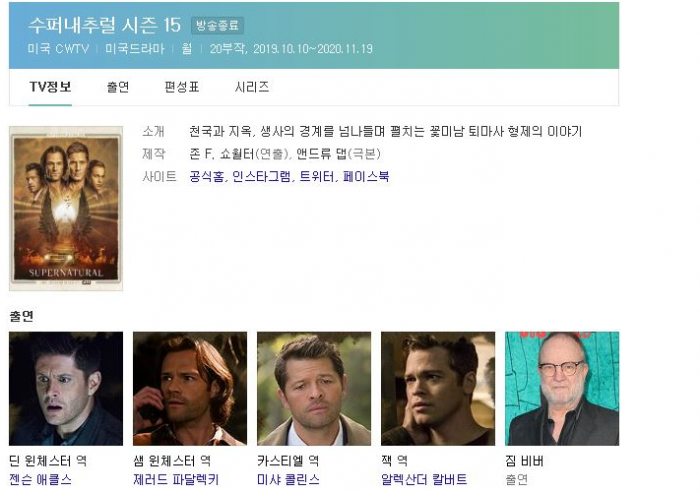The image size is (700, 493).
Task: Open the 트위터 link
Action: 316,176
